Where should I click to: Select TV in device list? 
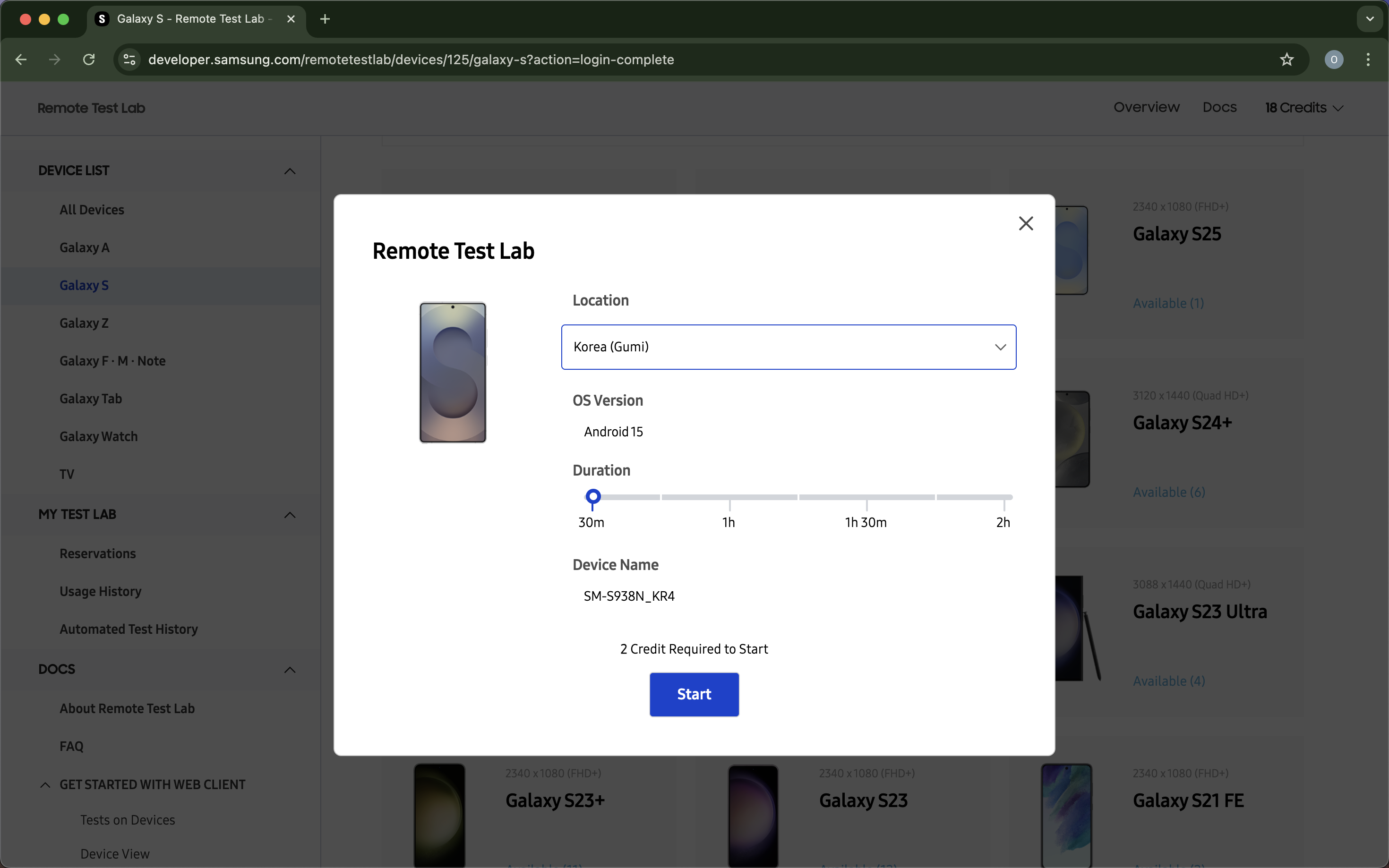[x=67, y=475]
